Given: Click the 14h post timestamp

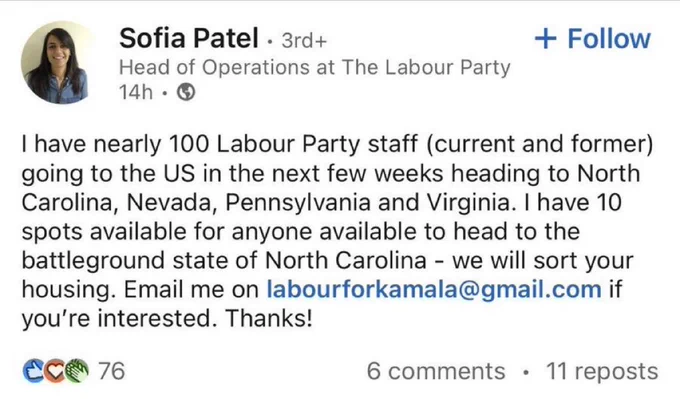Looking at the screenshot, I should [136, 92].
